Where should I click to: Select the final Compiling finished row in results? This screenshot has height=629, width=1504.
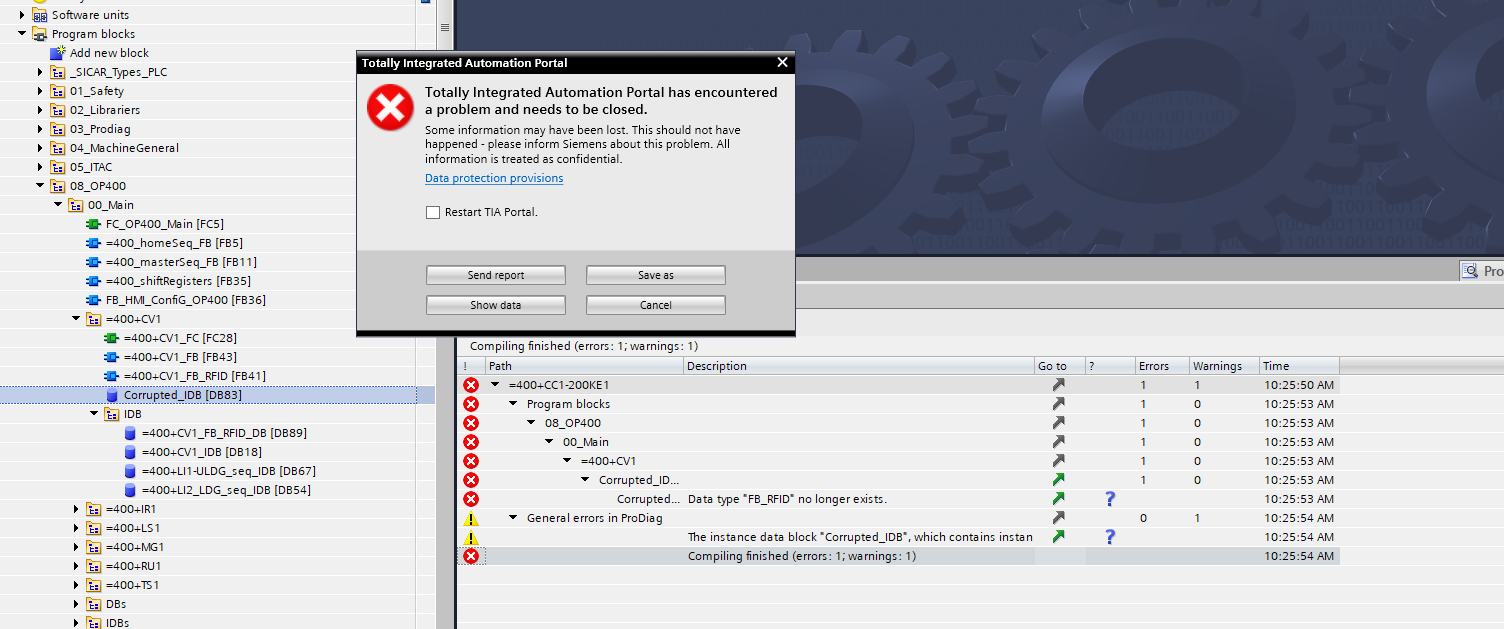898,556
